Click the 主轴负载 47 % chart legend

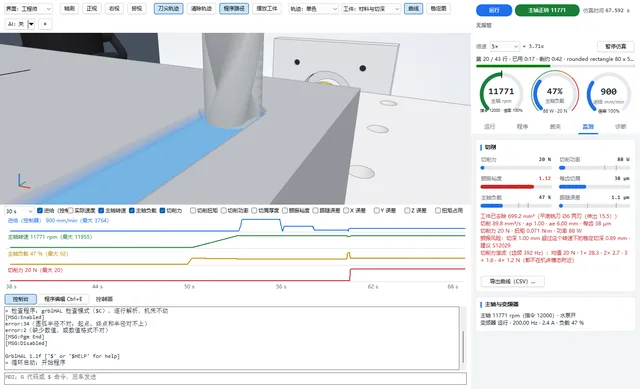click(38, 253)
